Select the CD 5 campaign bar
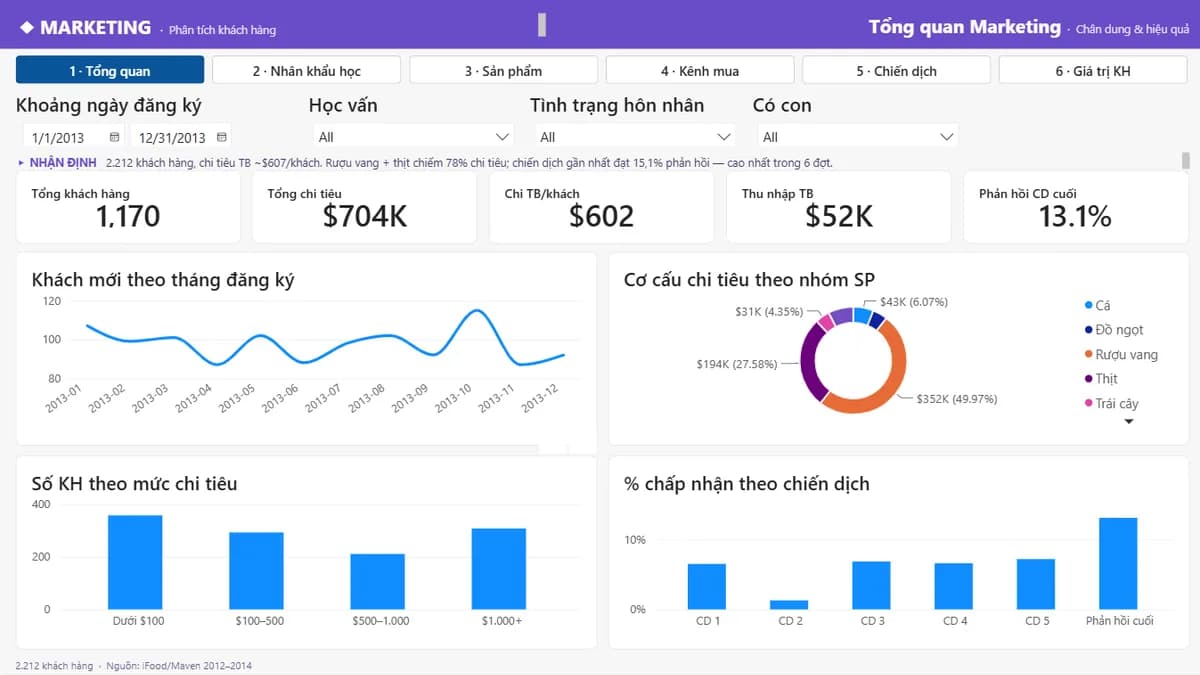1200x675 pixels. 1036,584
